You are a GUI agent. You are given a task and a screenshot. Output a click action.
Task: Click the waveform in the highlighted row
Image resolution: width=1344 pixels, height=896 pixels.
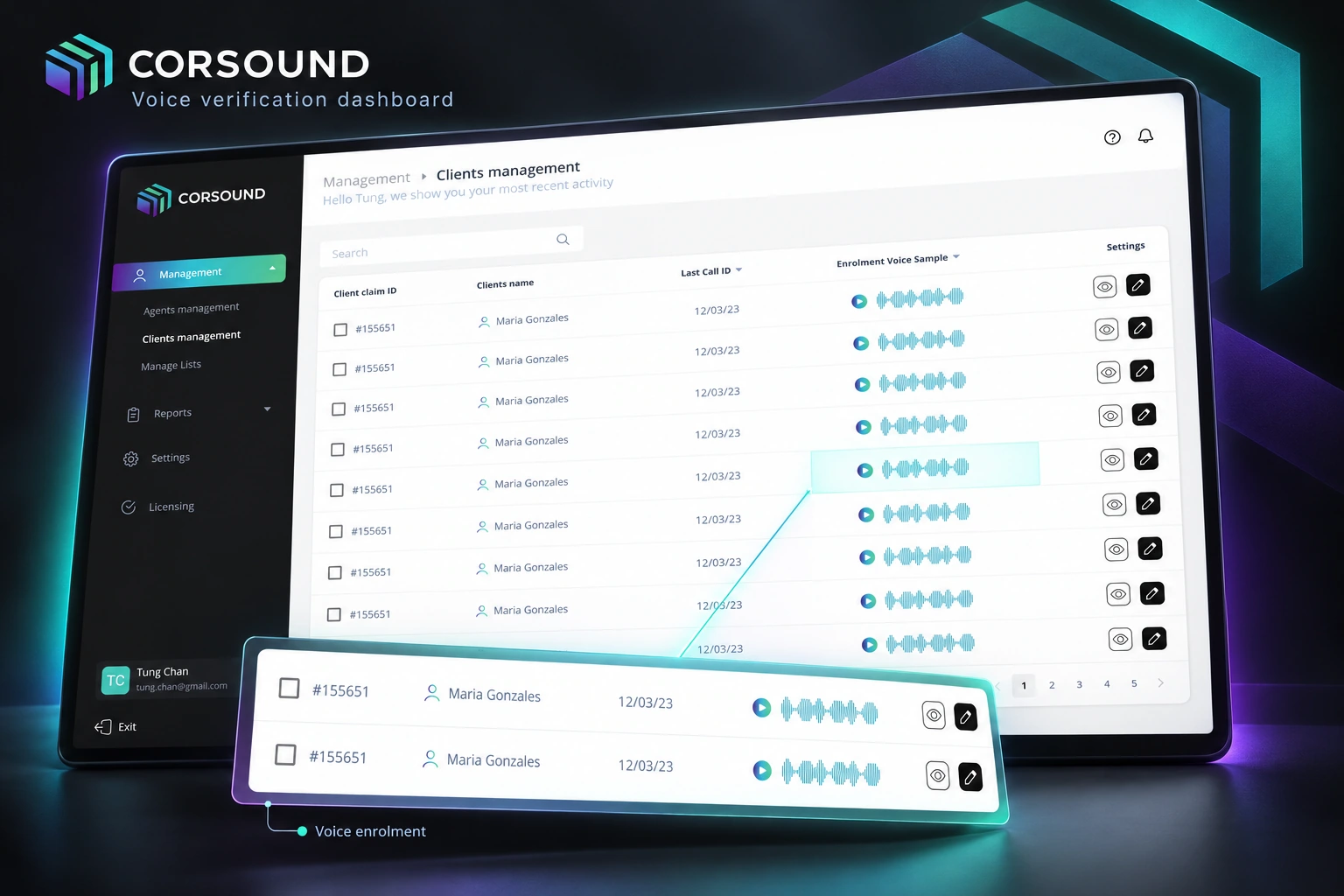click(926, 468)
